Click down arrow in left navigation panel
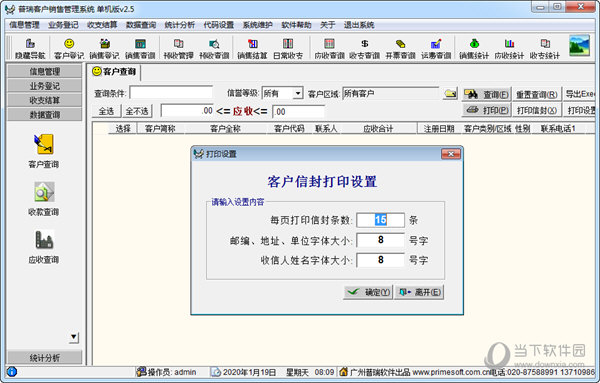The width and height of the screenshot is (600, 383). coord(74,337)
